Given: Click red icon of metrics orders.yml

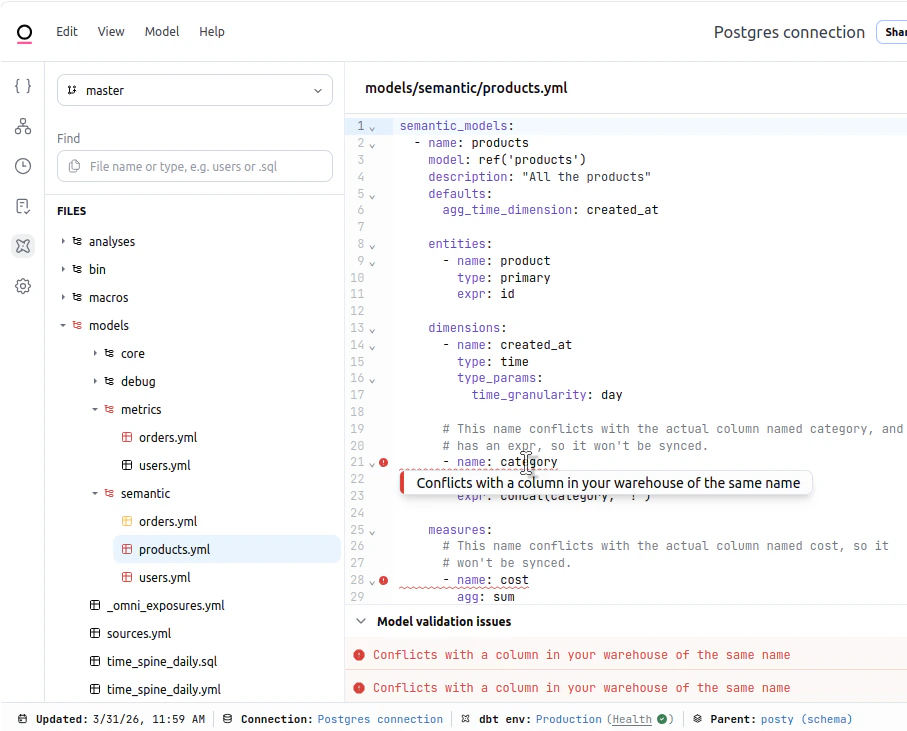Looking at the screenshot, I should click(127, 437).
